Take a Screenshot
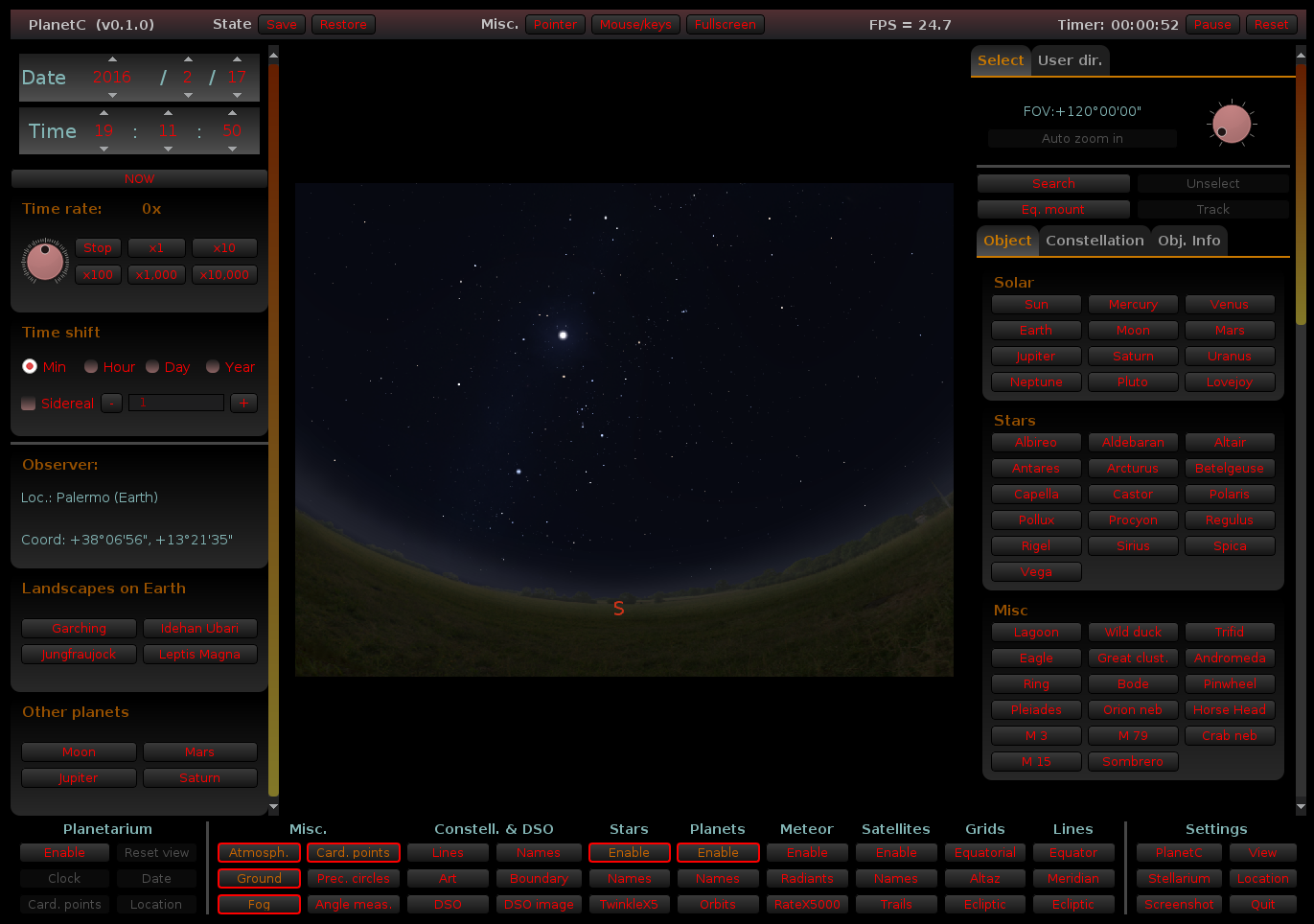The image size is (1314, 924). tap(1179, 905)
